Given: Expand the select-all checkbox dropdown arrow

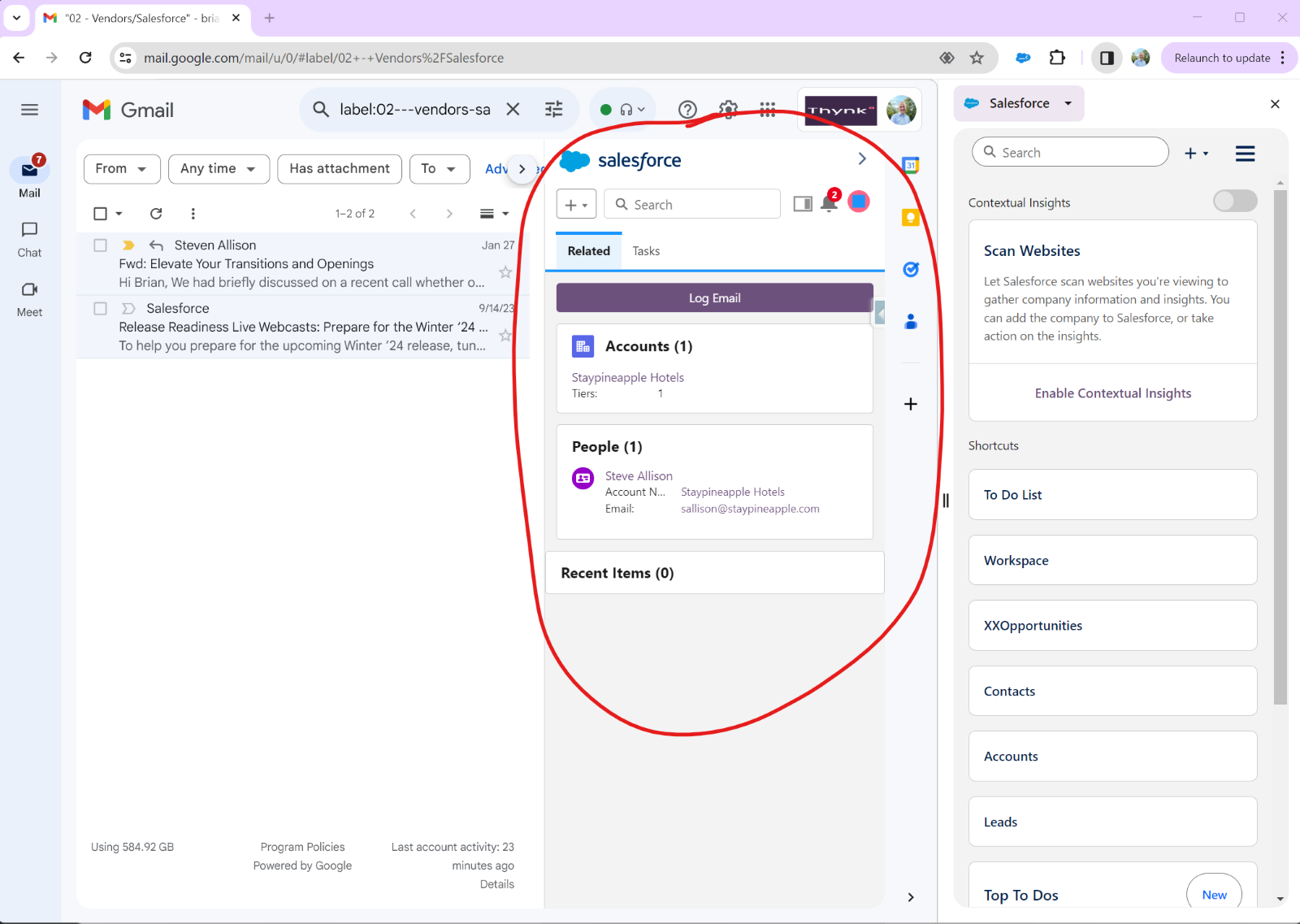Looking at the screenshot, I should coord(119,214).
